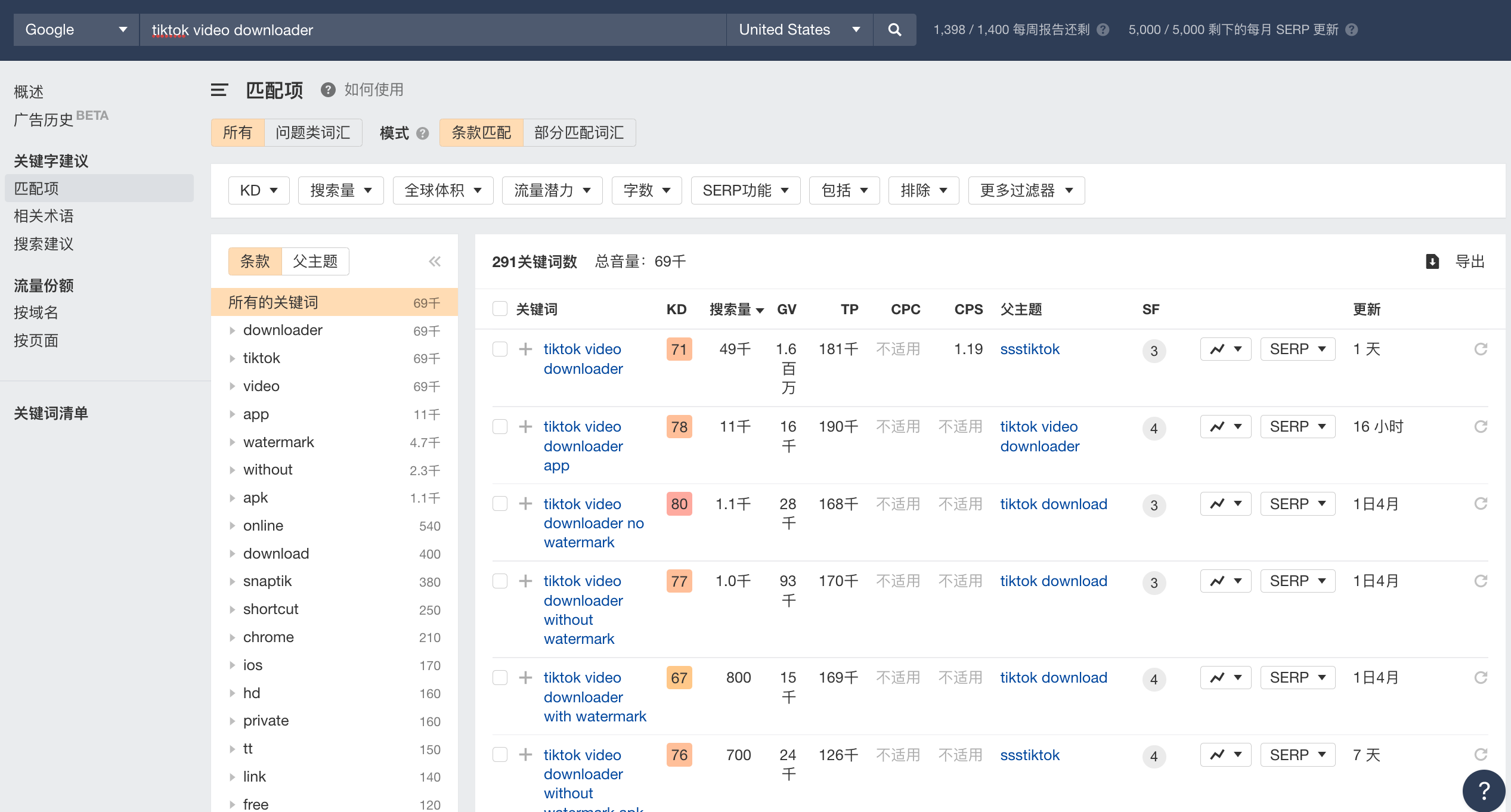Image resolution: width=1511 pixels, height=812 pixels.
Task: Open trend chart for downloader app row
Action: pyautogui.click(x=1225, y=427)
